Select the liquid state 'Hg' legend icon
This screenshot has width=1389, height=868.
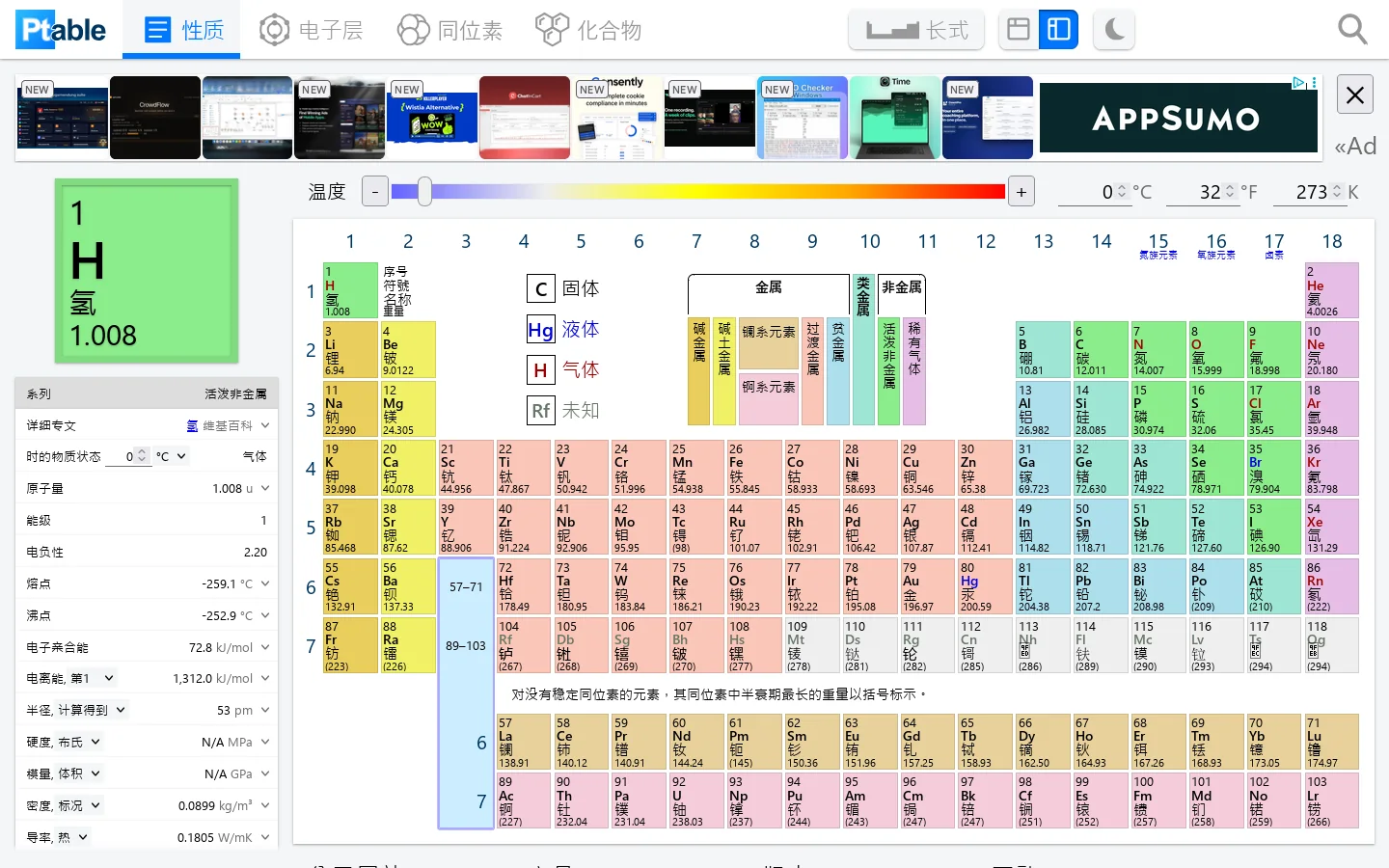pos(540,330)
